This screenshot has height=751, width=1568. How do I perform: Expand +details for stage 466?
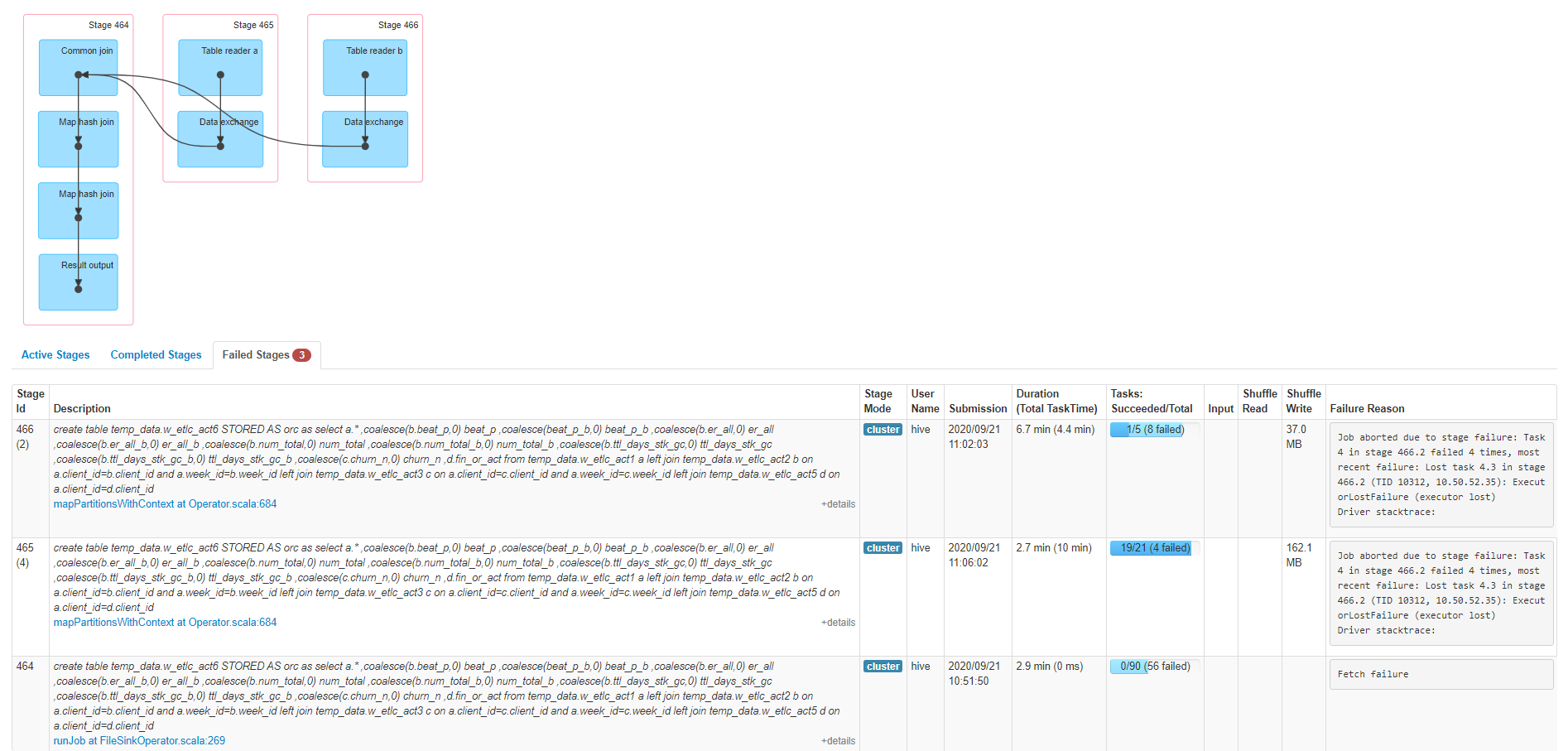(838, 504)
